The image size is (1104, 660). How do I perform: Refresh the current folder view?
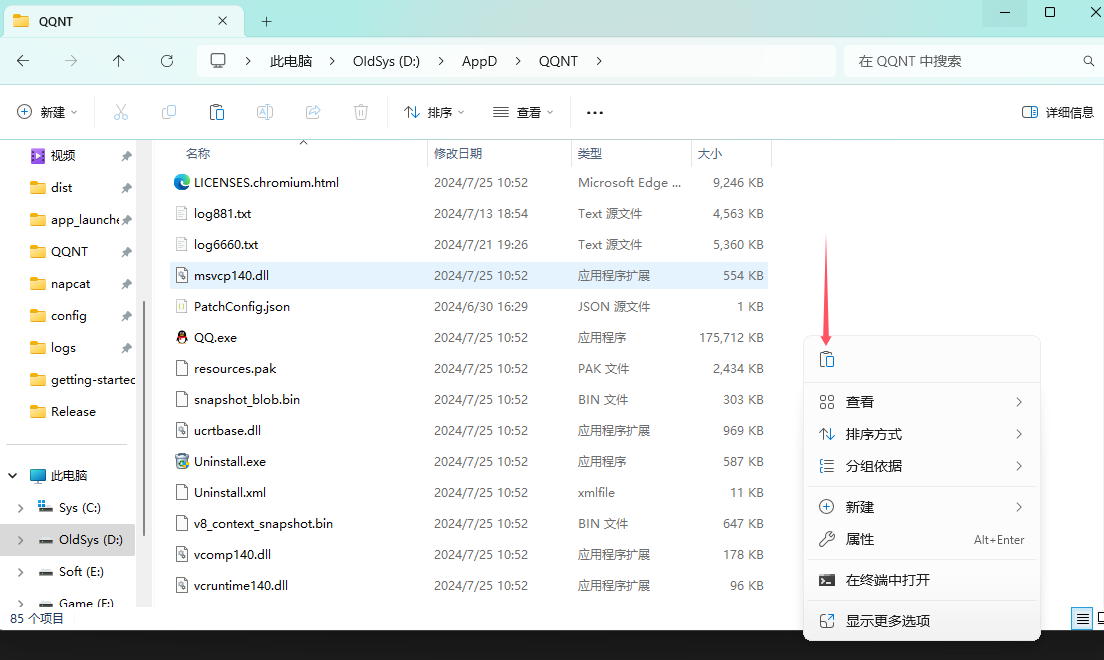pos(167,61)
